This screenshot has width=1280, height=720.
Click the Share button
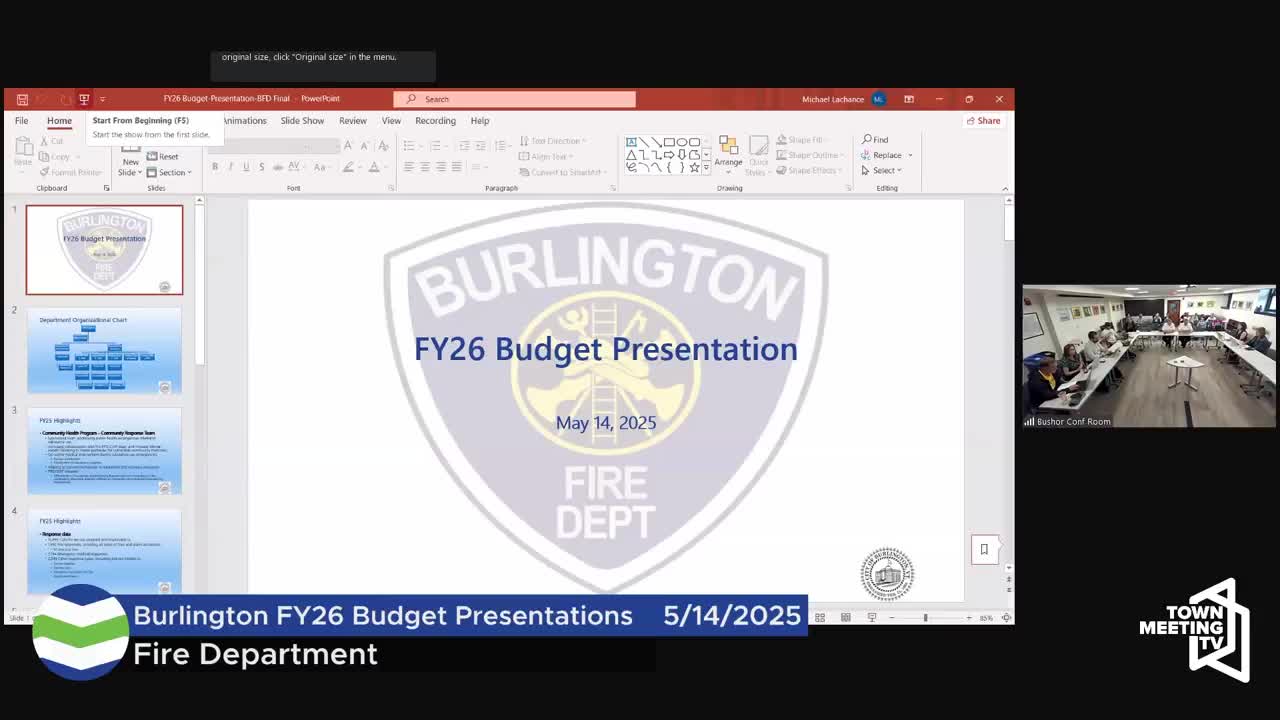(983, 120)
